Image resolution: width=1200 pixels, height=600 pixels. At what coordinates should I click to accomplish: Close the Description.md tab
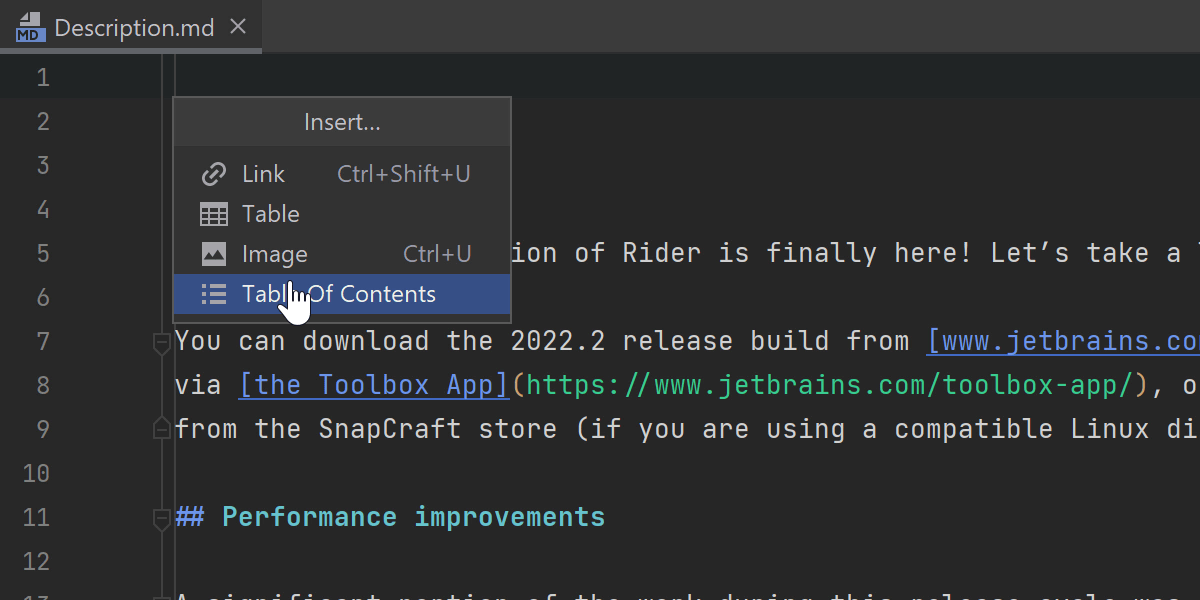[238, 27]
